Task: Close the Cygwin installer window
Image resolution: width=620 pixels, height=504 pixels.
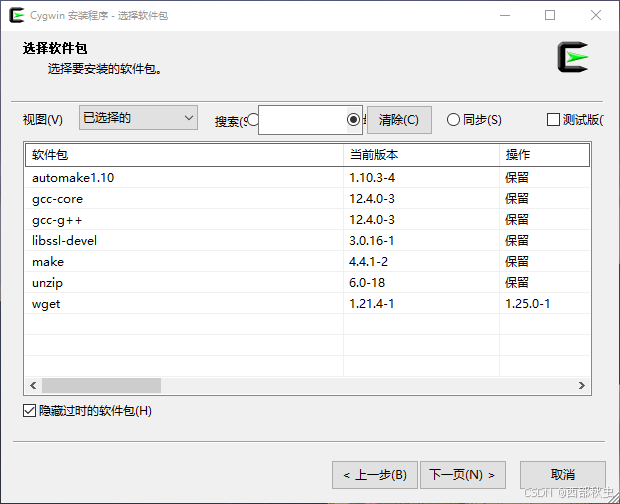Action: point(595,15)
